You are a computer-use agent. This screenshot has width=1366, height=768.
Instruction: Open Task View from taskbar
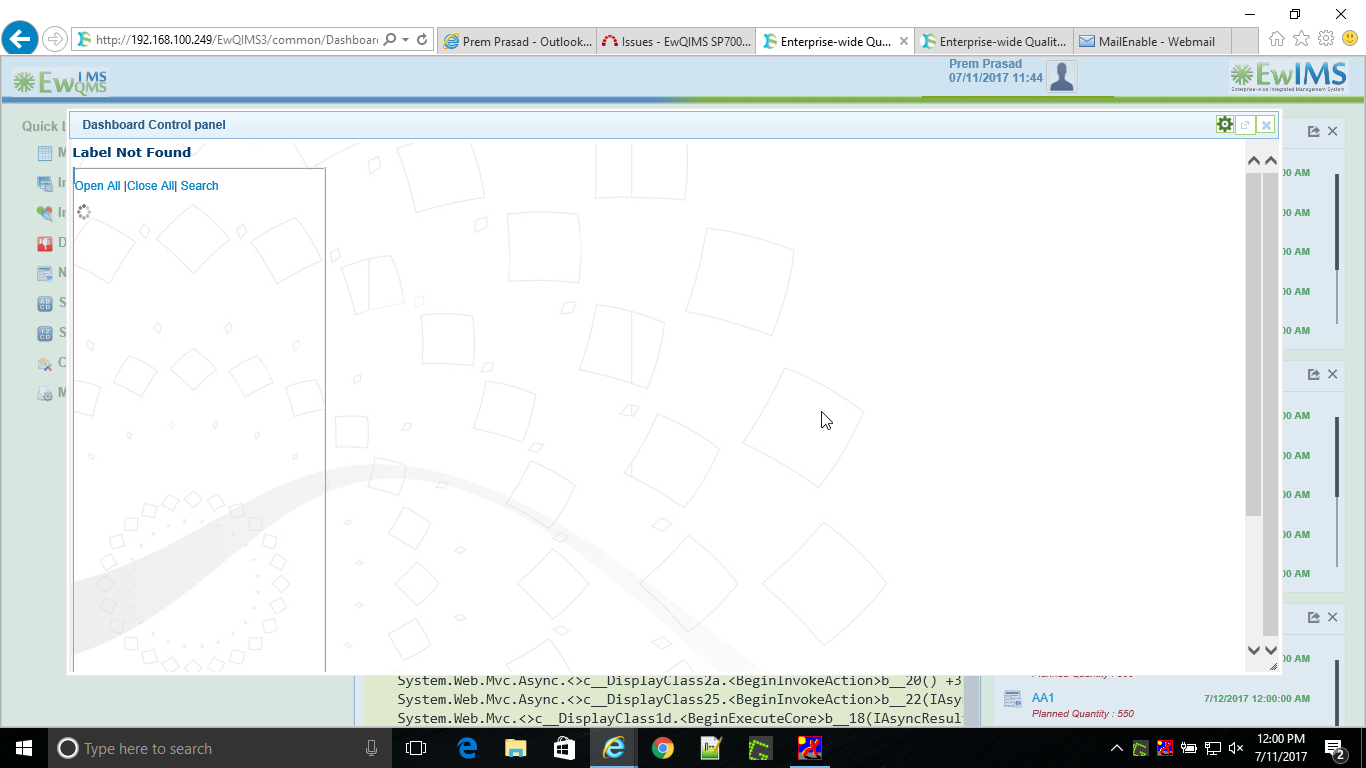[416, 748]
